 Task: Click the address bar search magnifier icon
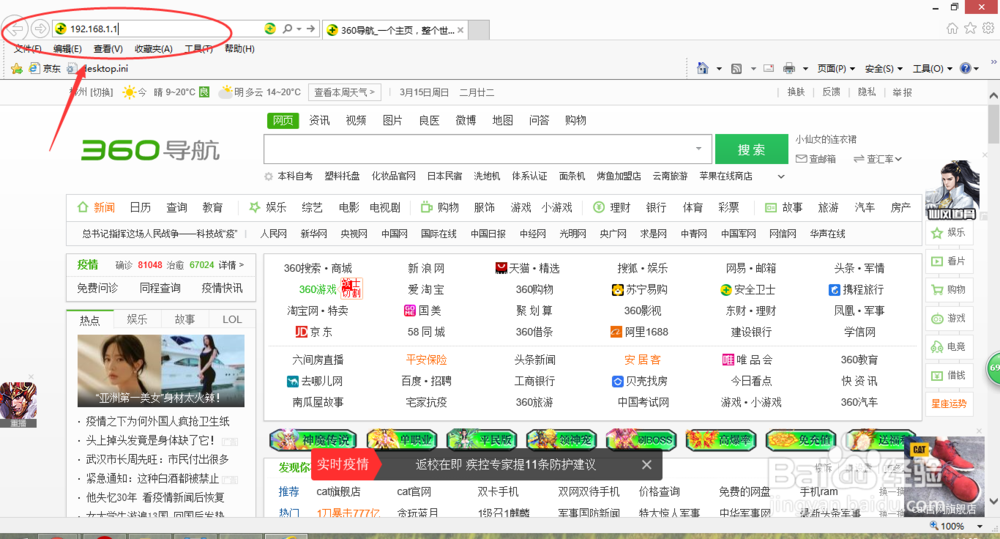coord(287,29)
